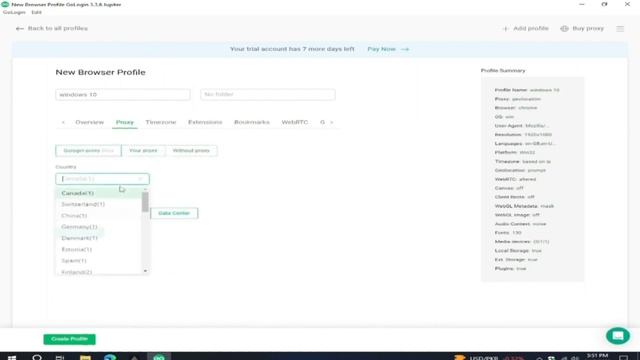Choose Estonia from the country list
The image size is (640, 360).
(x=98, y=249)
